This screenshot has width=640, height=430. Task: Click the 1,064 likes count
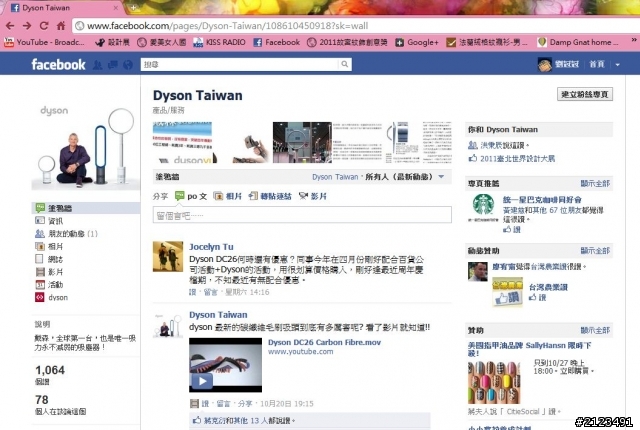(50, 370)
